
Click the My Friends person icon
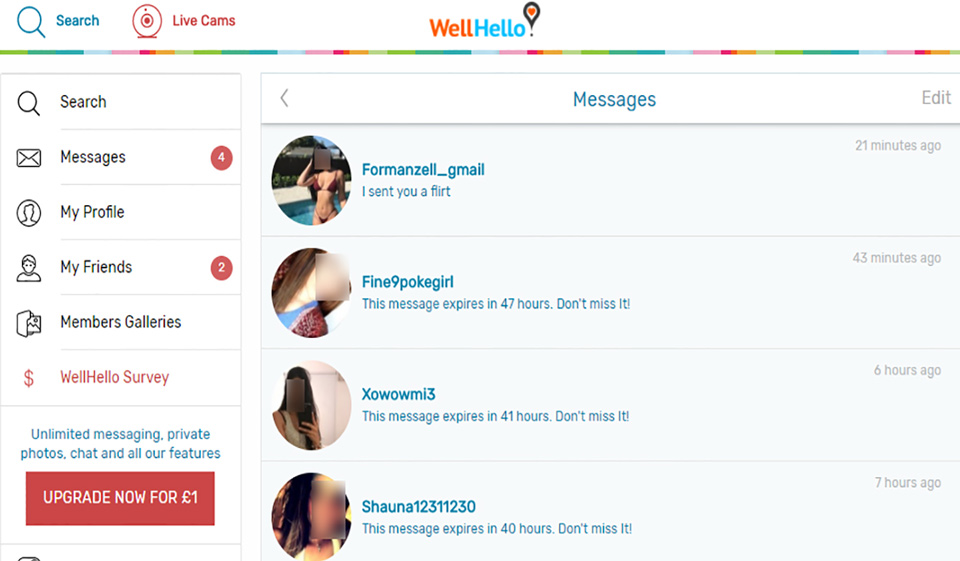pyautogui.click(x=29, y=268)
